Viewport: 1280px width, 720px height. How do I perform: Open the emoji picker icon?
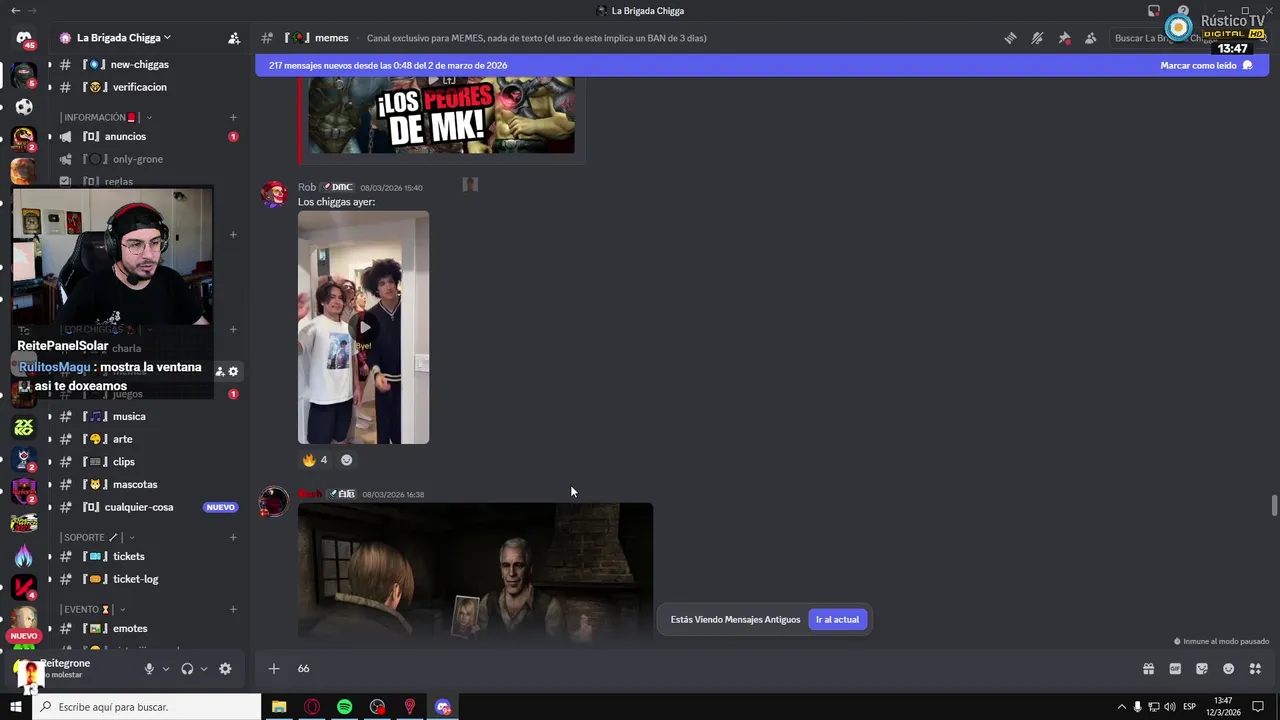pos(1229,669)
